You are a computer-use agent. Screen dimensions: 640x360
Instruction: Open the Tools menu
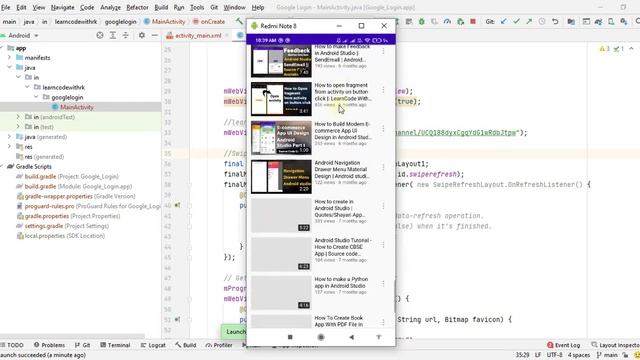point(197,7)
